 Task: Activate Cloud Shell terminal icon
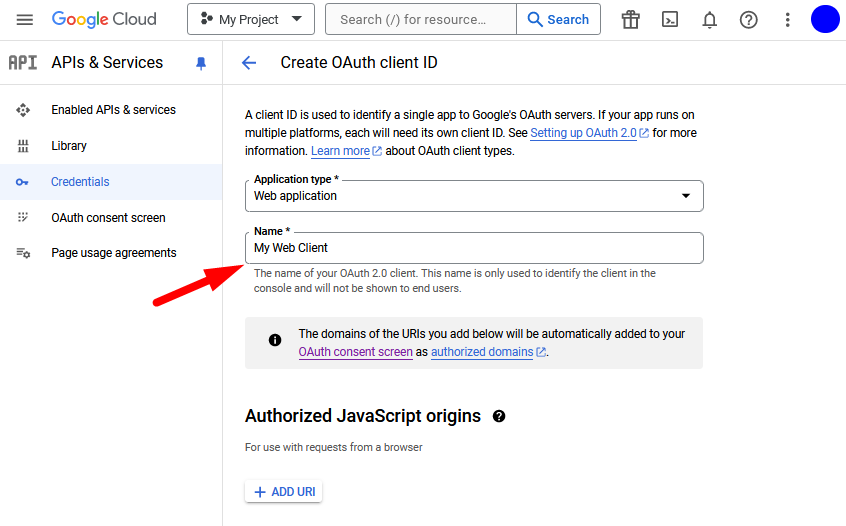670,20
